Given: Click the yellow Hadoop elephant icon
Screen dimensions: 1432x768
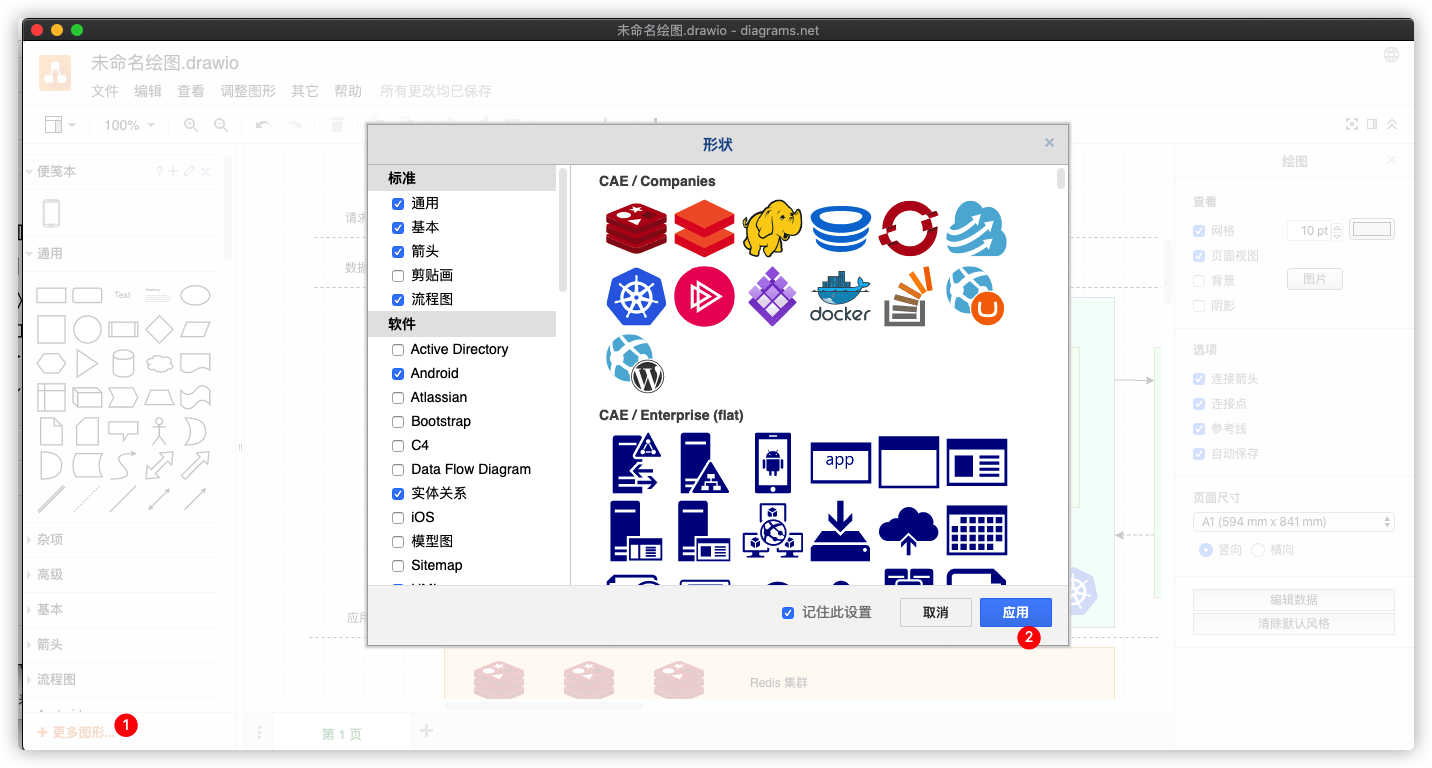Looking at the screenshot, I should click(x=772, y=229).
